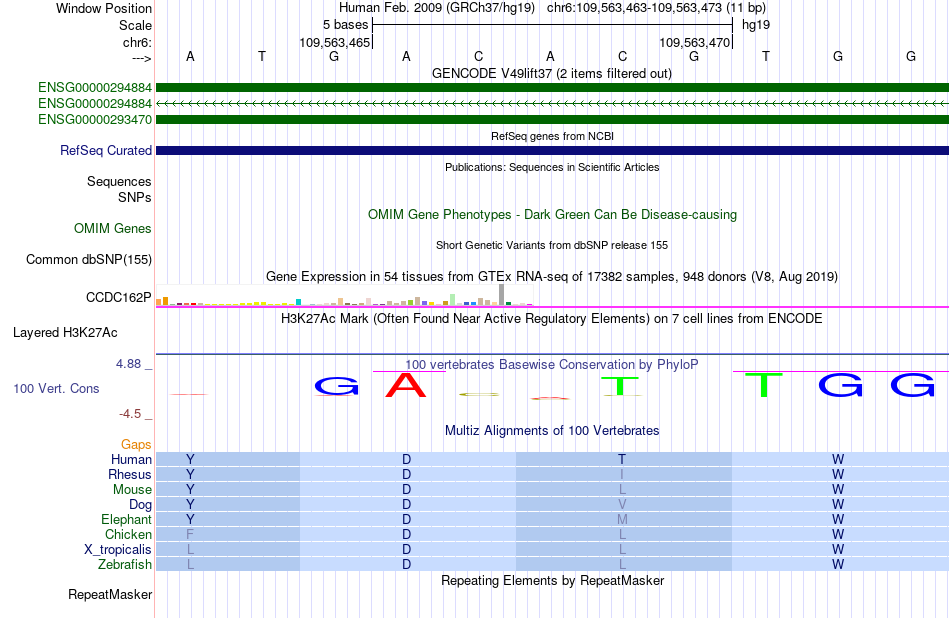Click the Gaps row label
This screenshot has width=950, height=618.
pyautogui.click(x=136, y=445)
